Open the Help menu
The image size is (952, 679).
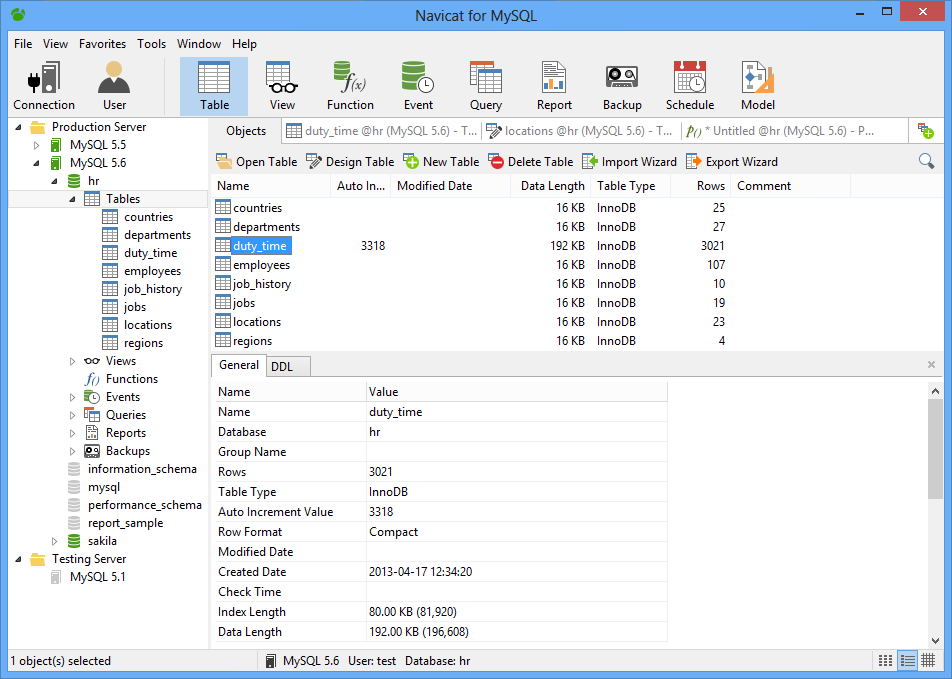[x=244, y=44]
